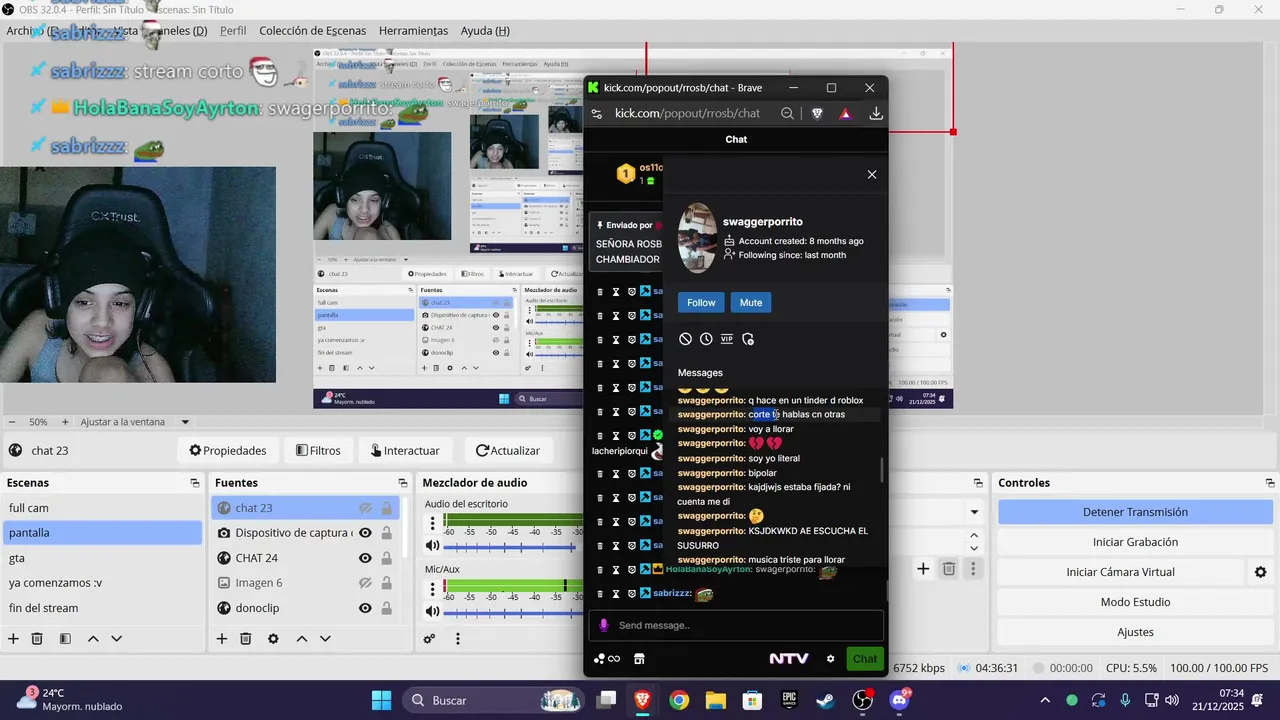Open the Herramientas menu
Image resolution: width=1280 pixels, height=720 pixels.
(413, 31)
